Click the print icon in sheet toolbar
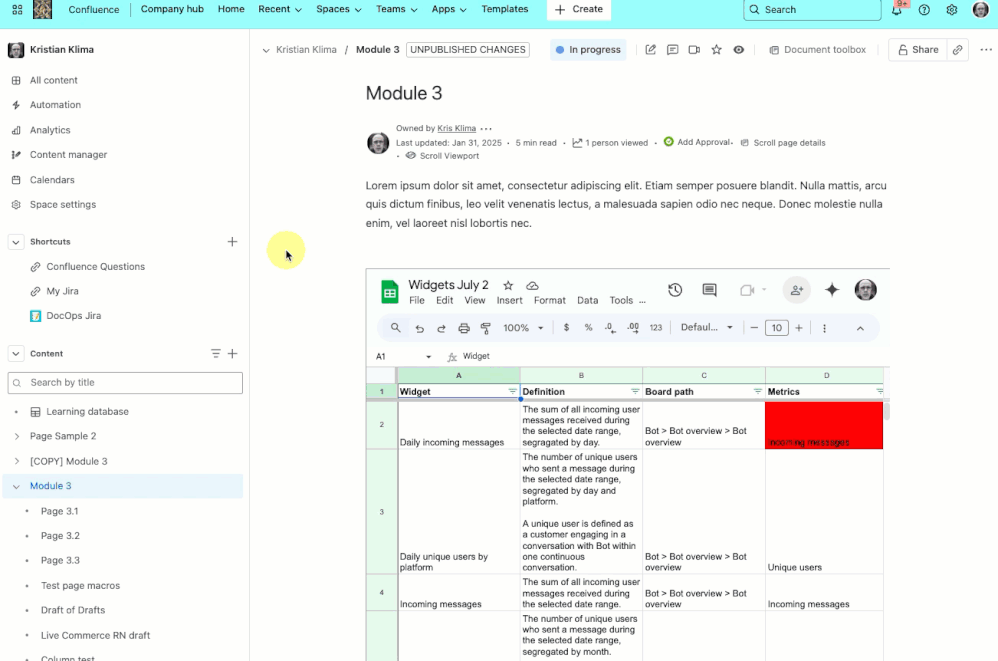 click(x=464, y=328)
